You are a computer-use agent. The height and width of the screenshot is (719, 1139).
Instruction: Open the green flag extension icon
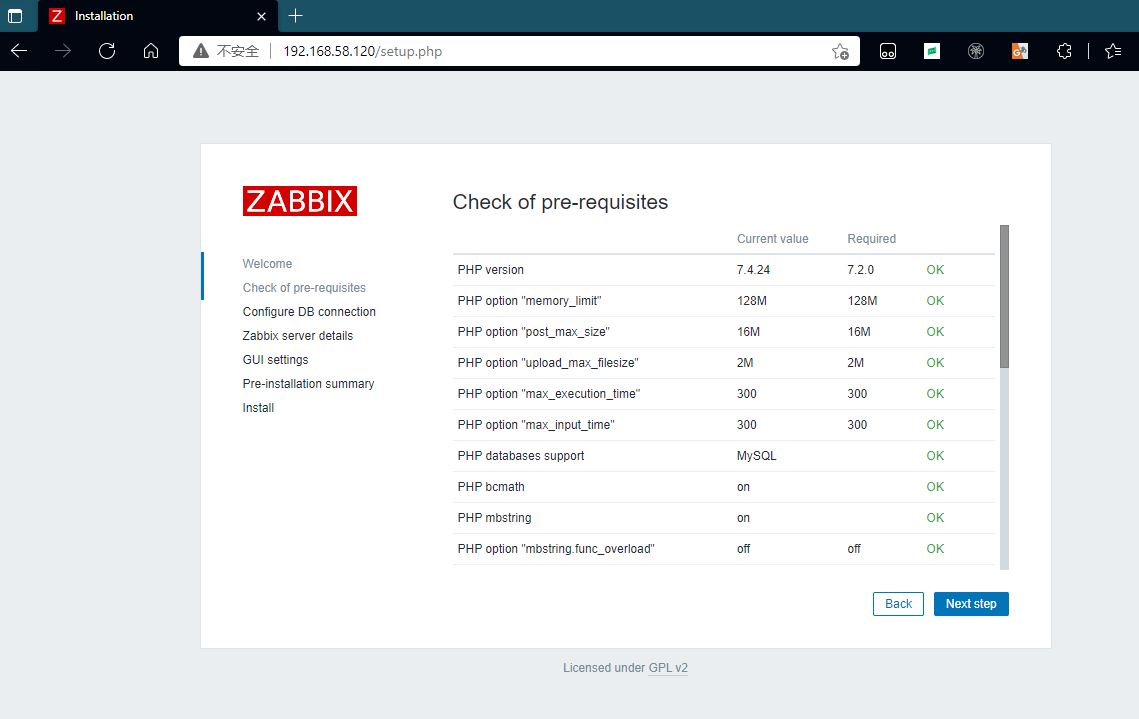point(932,51)
